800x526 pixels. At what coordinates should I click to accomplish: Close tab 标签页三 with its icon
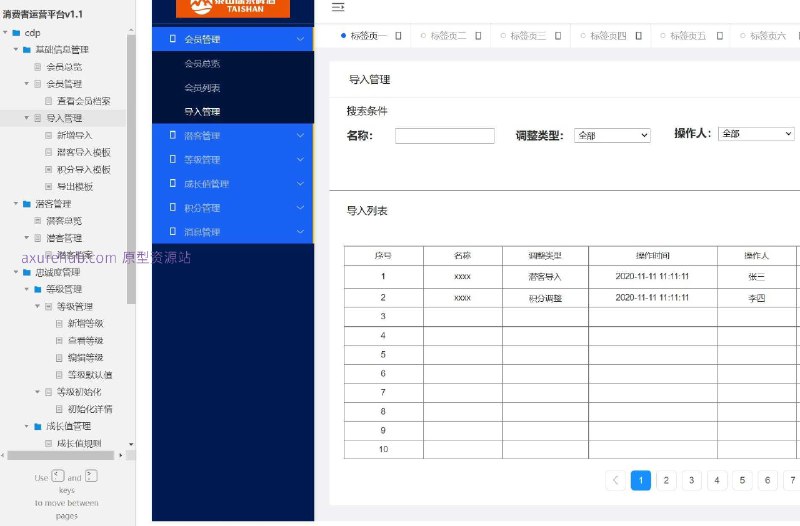558,36
